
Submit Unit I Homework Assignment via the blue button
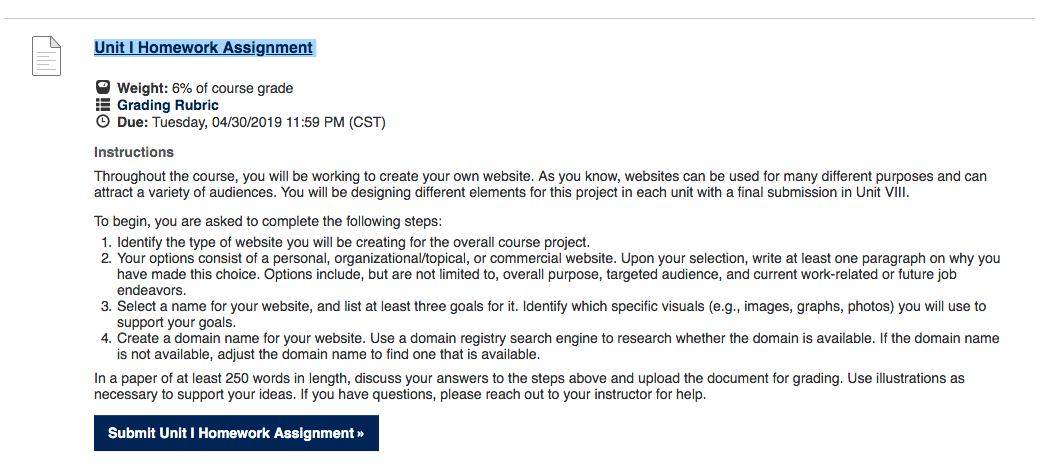236,433
